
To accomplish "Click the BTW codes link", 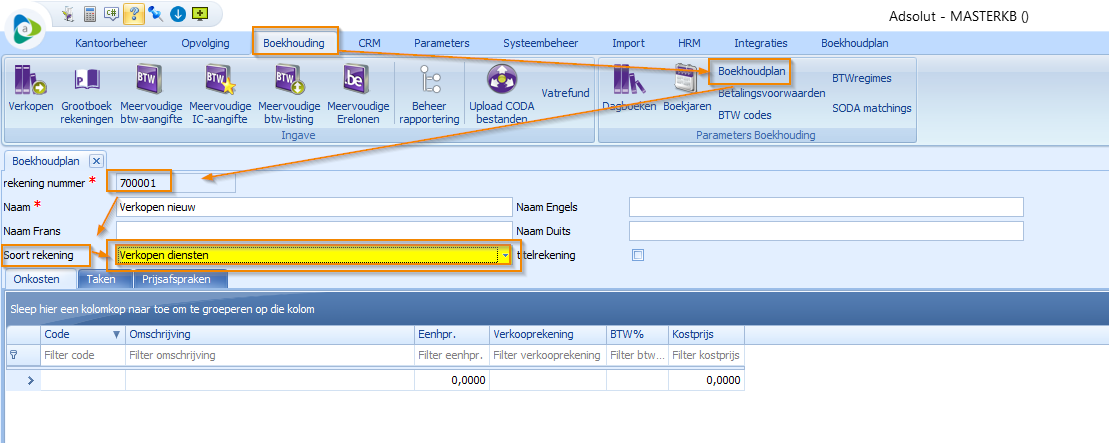I will [744, 115].
